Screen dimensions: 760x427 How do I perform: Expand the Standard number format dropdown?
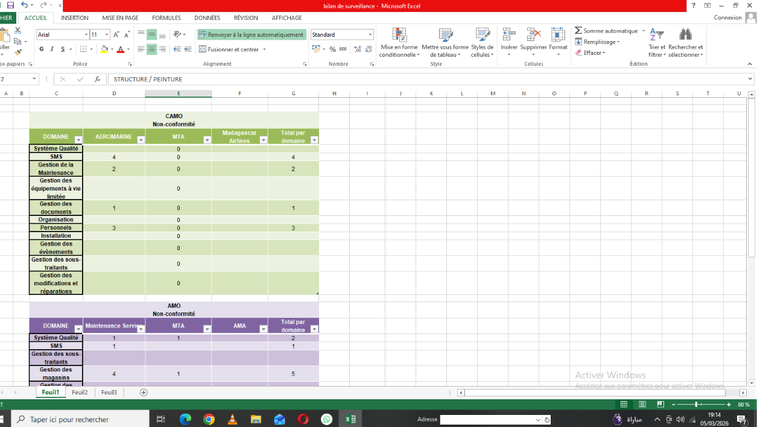pyautogui.click(x=370, y=35)
